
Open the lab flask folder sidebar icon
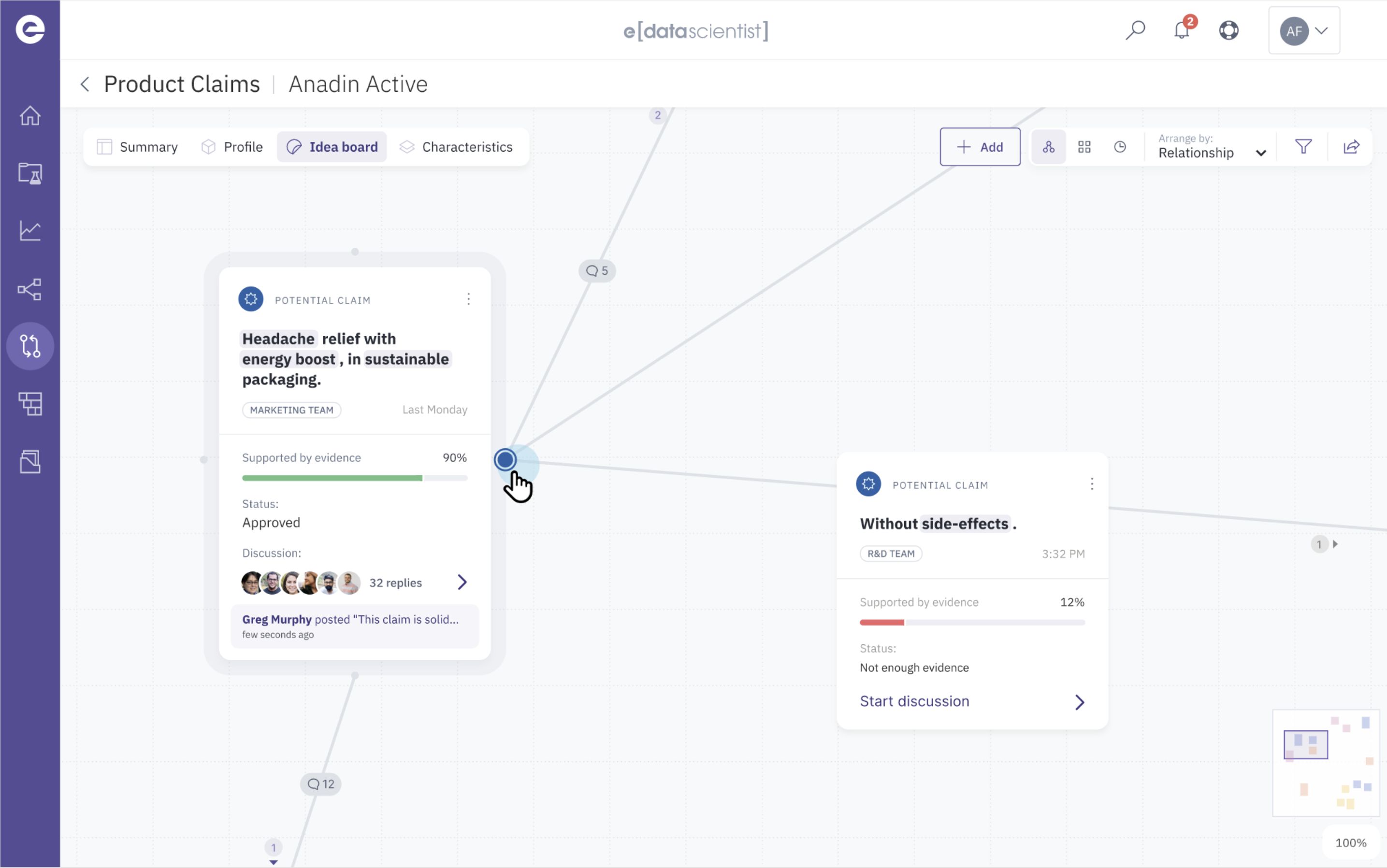[30, 173]
